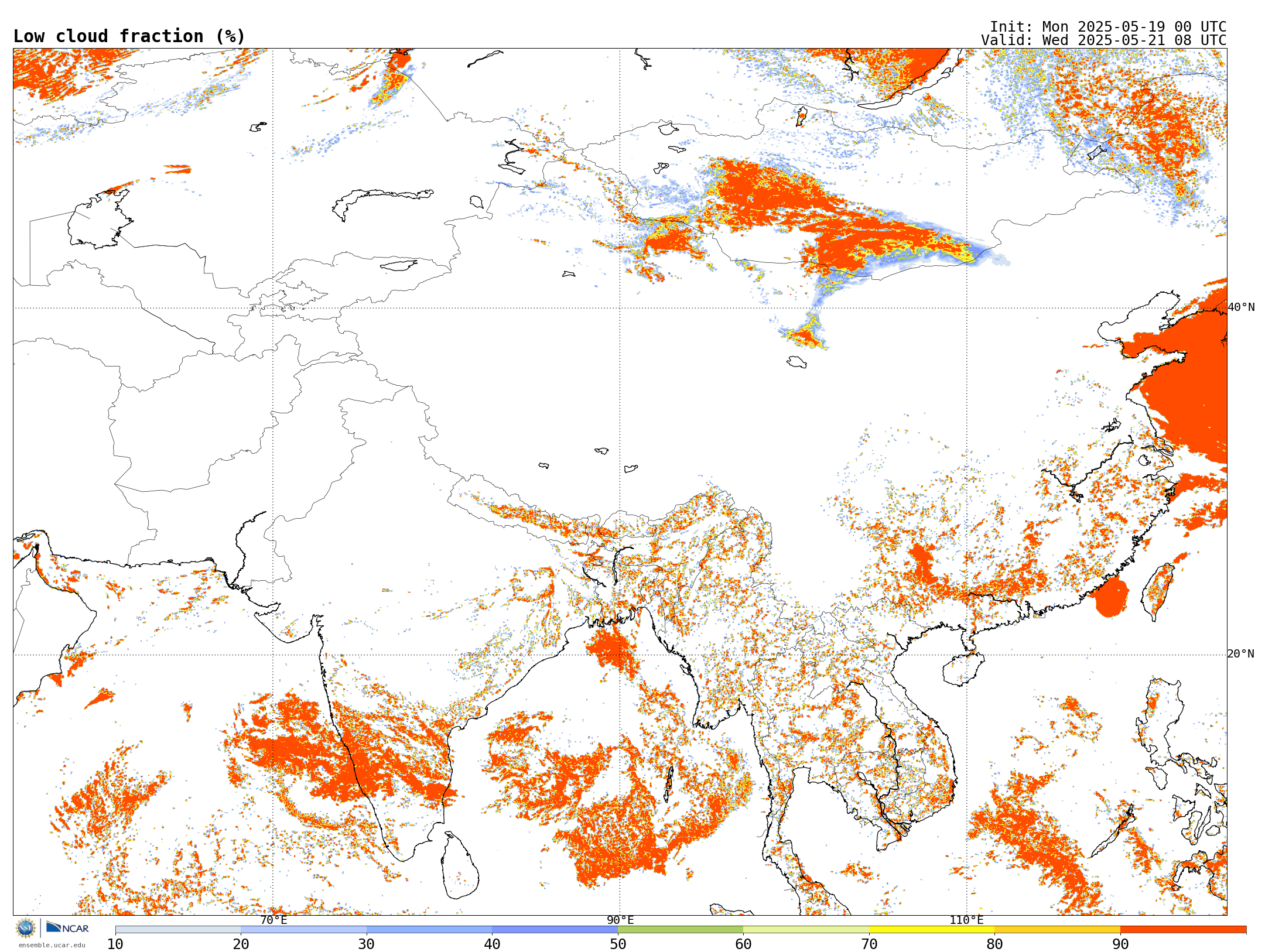1265x952 pixels.
Task: Click the 'Low cloud fraction (%)' title
Action: [129, 36]
